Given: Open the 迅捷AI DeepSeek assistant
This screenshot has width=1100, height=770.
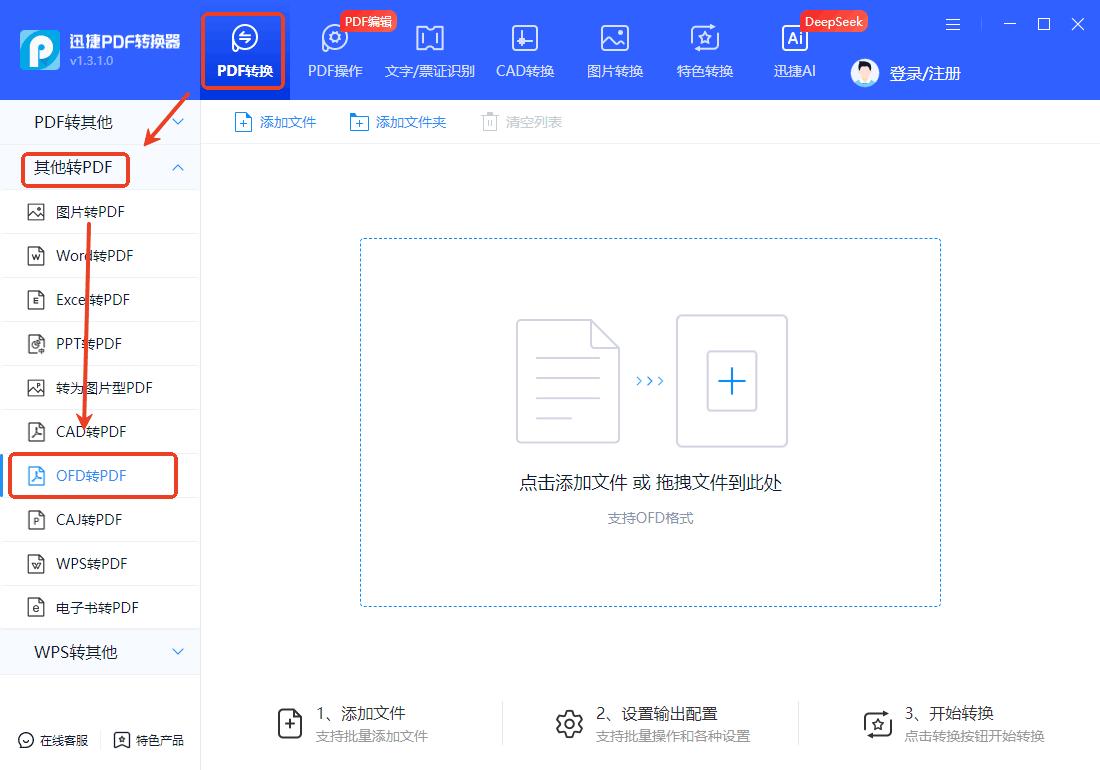Looking at the screenshot, I should click(794, 48).
